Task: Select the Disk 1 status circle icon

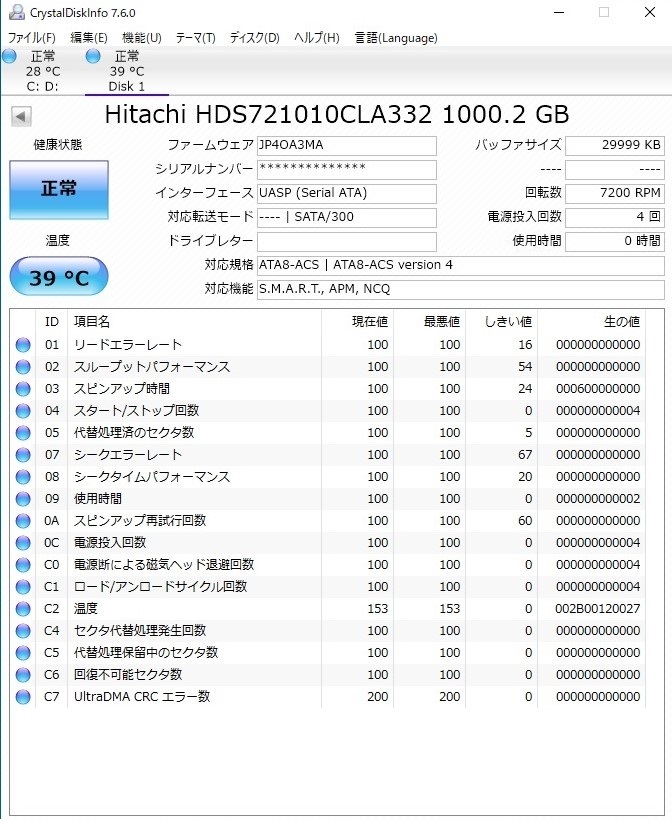Action: tap(93, 56)
